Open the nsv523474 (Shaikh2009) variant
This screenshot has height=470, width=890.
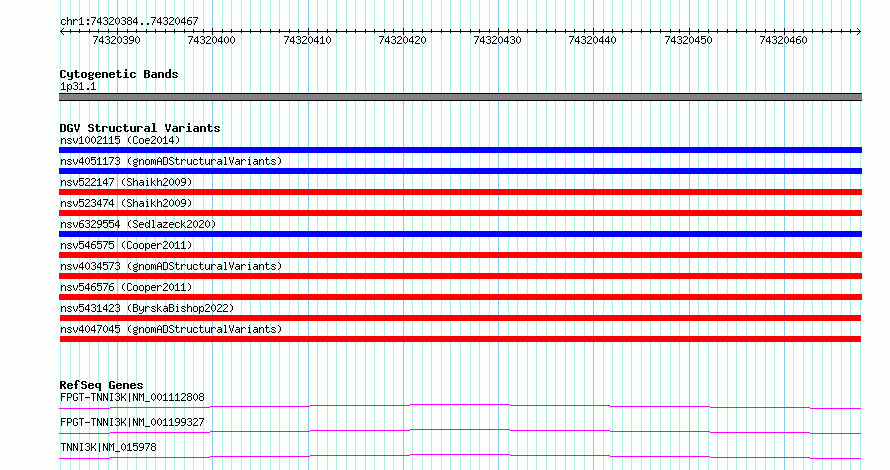click(126, 203)
